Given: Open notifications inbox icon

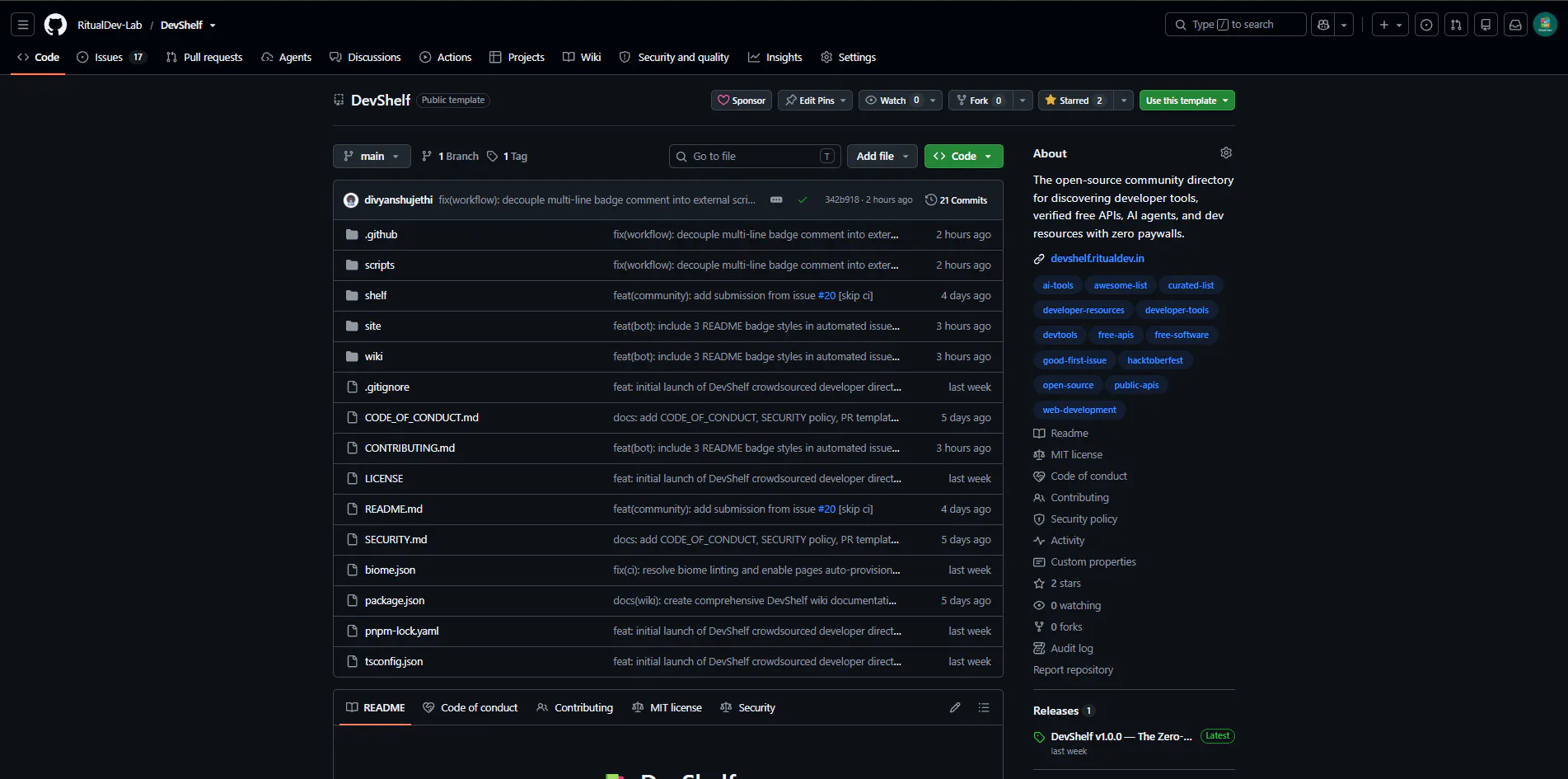Looking at the screenshot, I should pos(1515,25).
